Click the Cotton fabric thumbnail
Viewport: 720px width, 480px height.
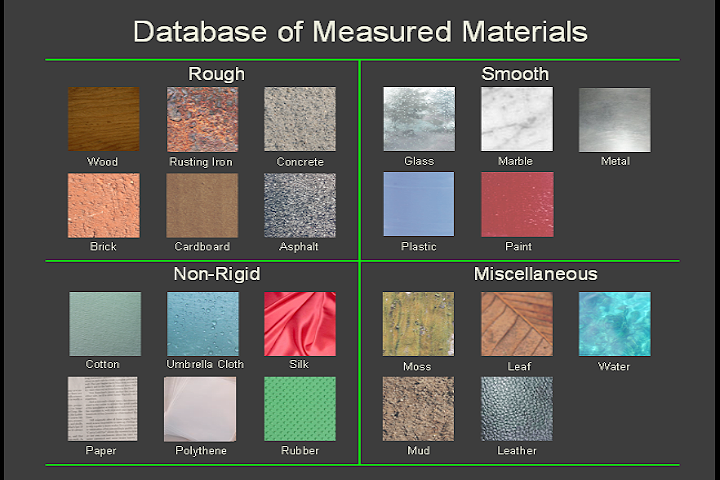click(x=104, y=324)
